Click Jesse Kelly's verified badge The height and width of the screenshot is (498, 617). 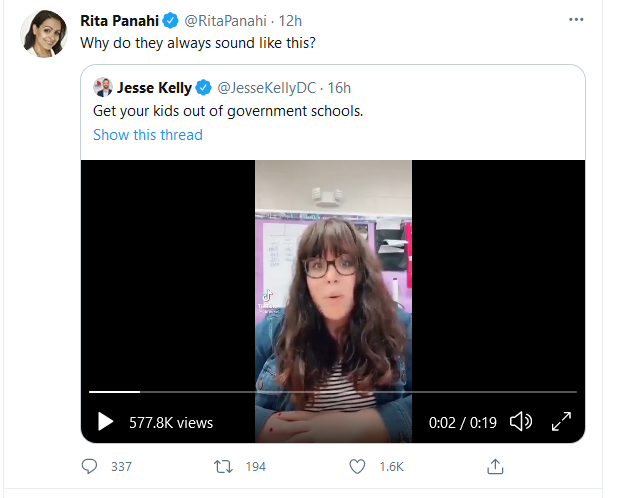(204, 87)
